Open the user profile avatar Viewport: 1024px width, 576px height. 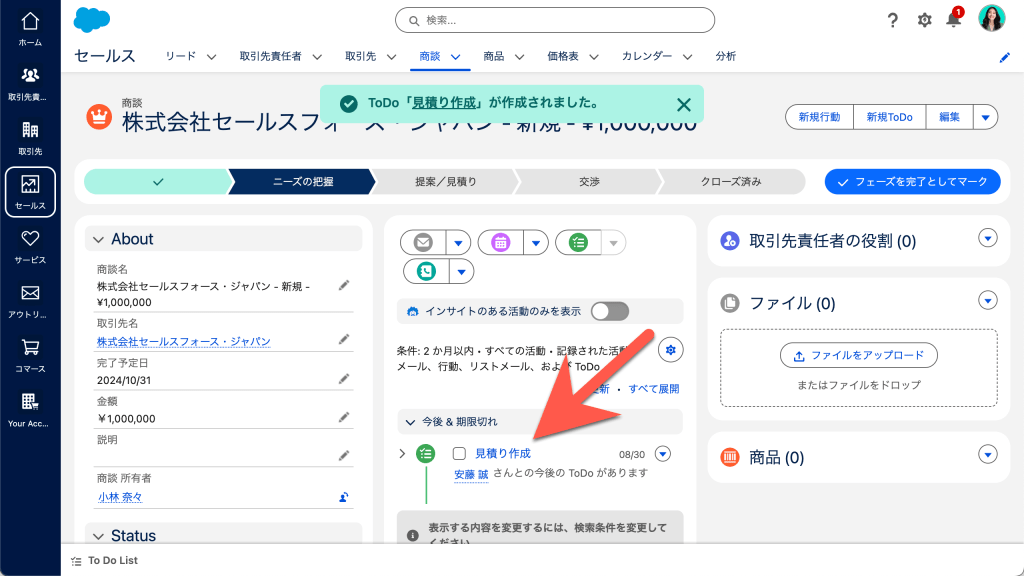(x=991, y=18)
